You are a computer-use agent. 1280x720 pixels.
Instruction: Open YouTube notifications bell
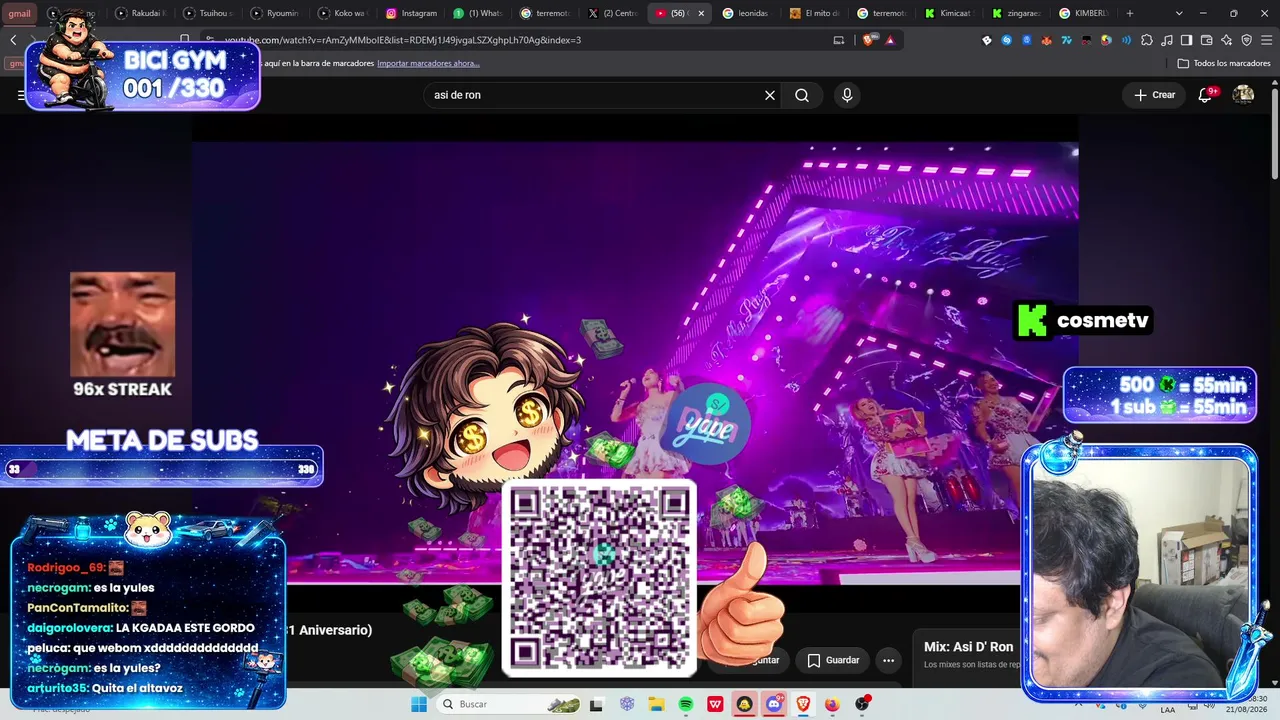[x=1206, y=95]
